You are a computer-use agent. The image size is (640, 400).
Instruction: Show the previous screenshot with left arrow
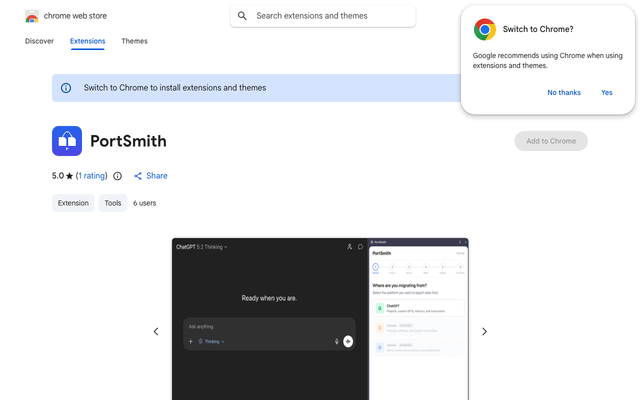coord(156,331)
